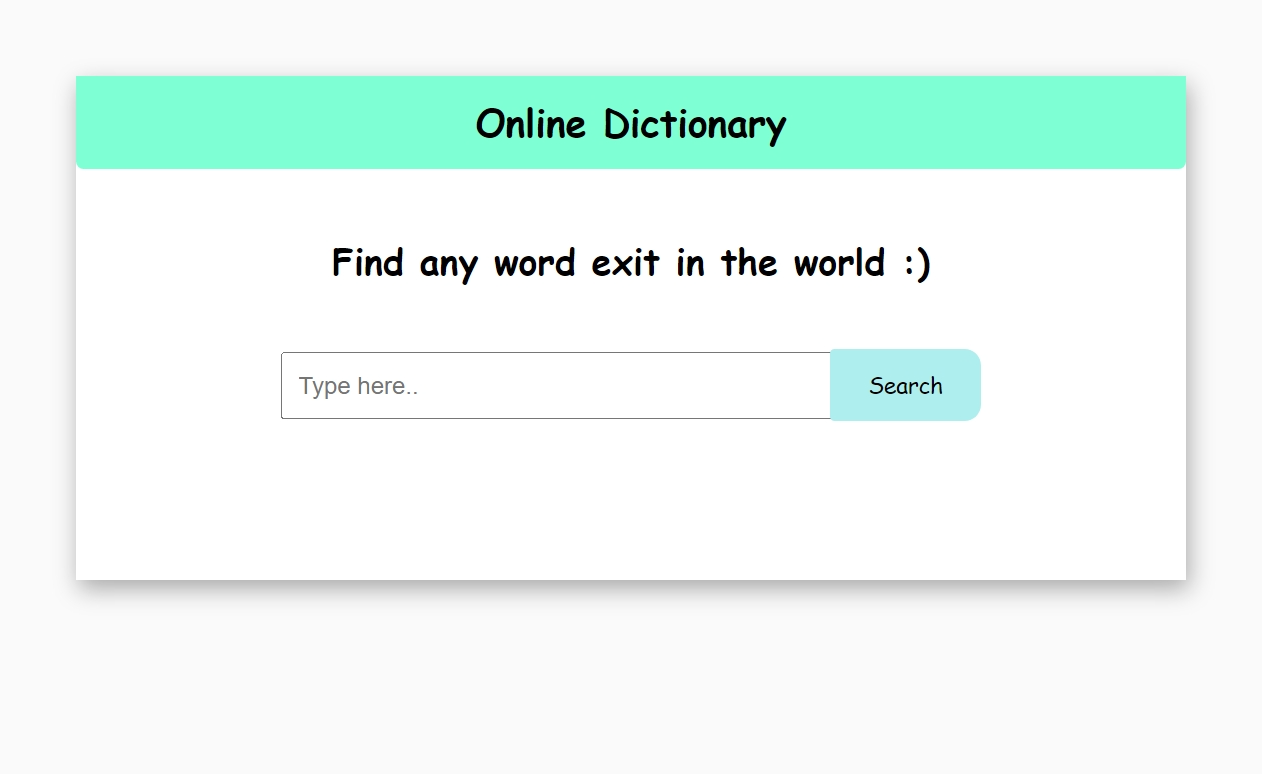The image size is (1262, 774).
Task: Focus the "Type here.." input field
Action: tap(555, 385)
